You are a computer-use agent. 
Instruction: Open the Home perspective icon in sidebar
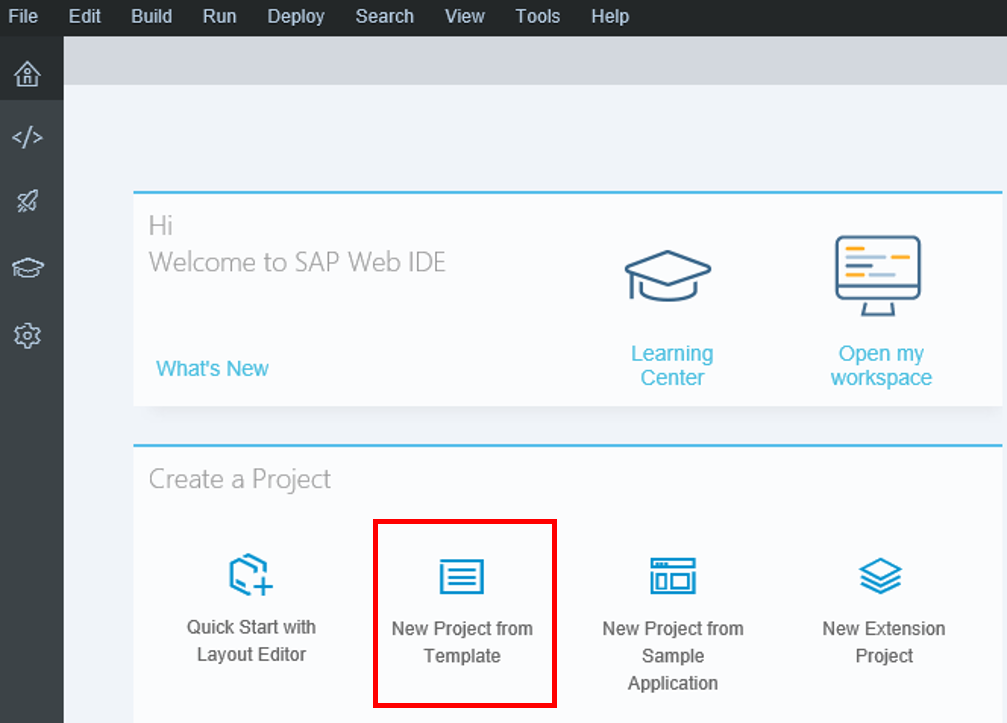[28, 74]
